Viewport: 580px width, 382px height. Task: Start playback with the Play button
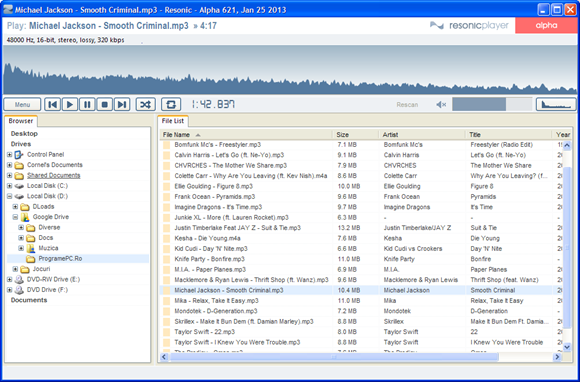[x=70, y=105]
